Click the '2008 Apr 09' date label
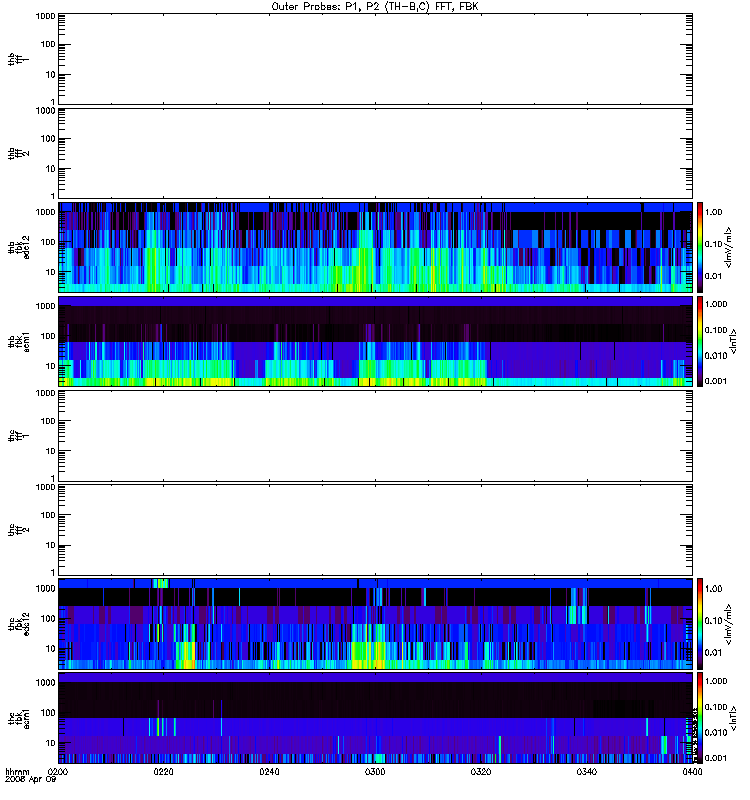This screenshot has width=750, height=800. click(30, 780)
